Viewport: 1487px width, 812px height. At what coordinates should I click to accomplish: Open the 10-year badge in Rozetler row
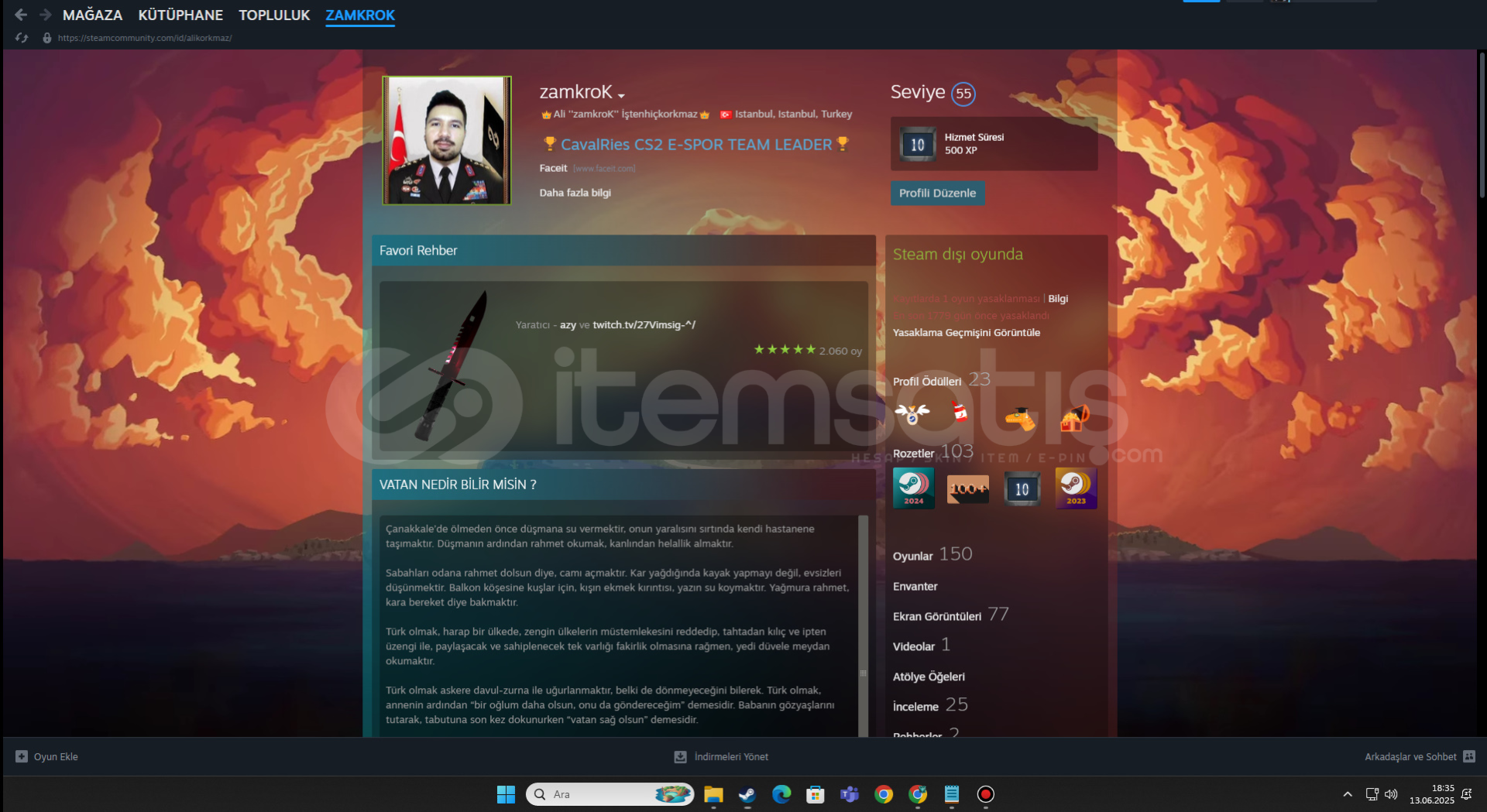click(1022, 488)
